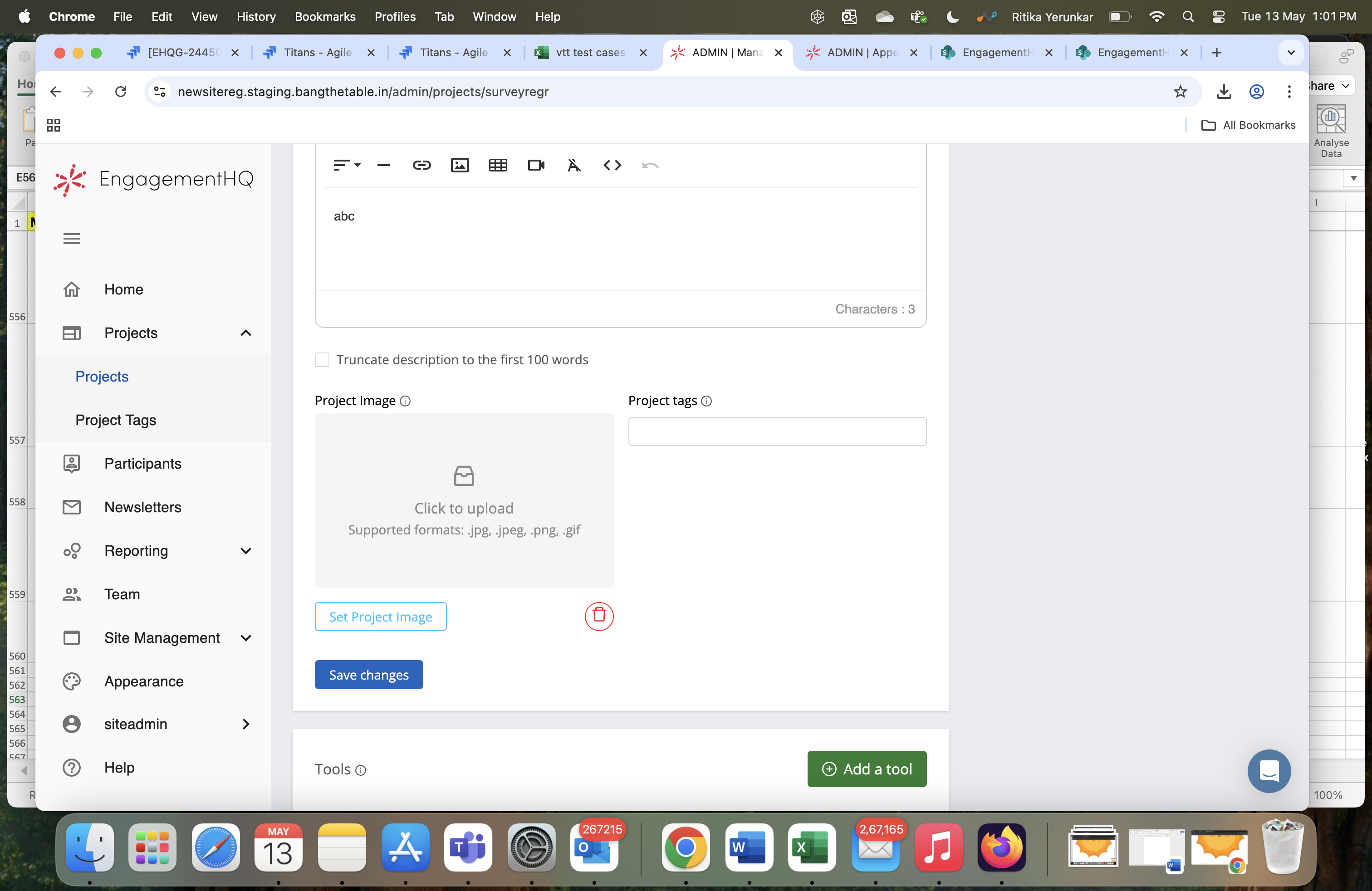Click the clear formatting icon
This screenshot has height=891, width=1372.
pyautogui.click(x=573, y=166)
